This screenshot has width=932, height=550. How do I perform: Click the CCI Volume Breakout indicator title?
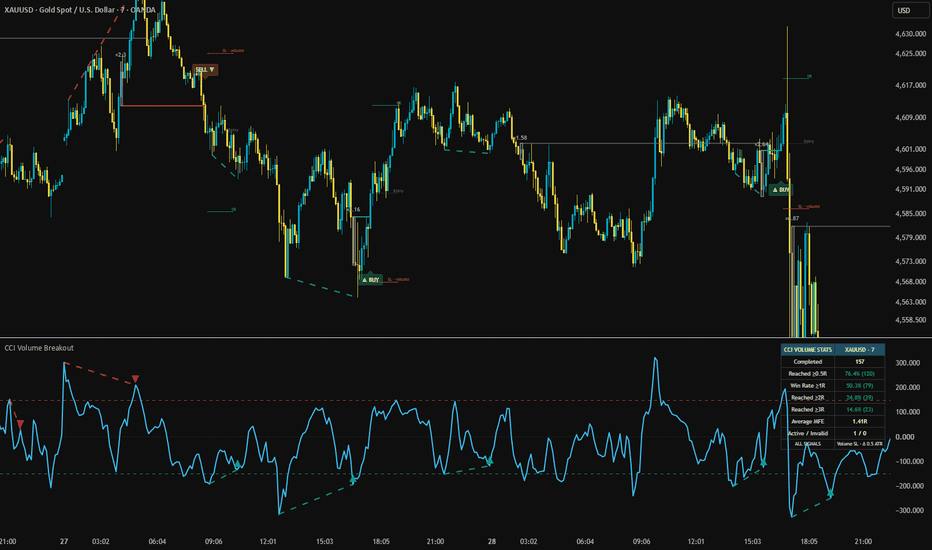tap(39, 348)
